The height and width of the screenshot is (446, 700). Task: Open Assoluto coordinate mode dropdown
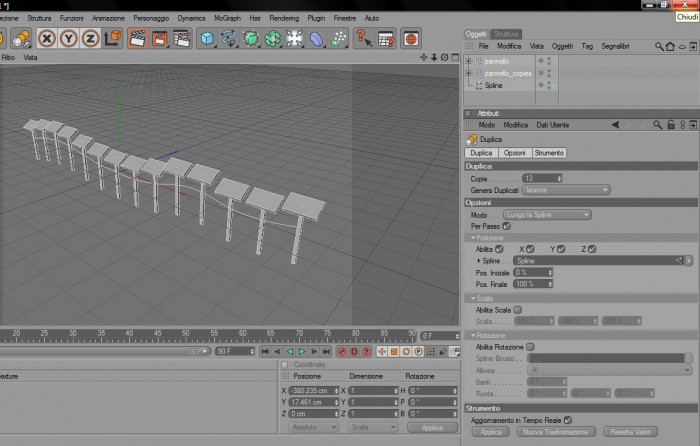click(x=313, y=427)
